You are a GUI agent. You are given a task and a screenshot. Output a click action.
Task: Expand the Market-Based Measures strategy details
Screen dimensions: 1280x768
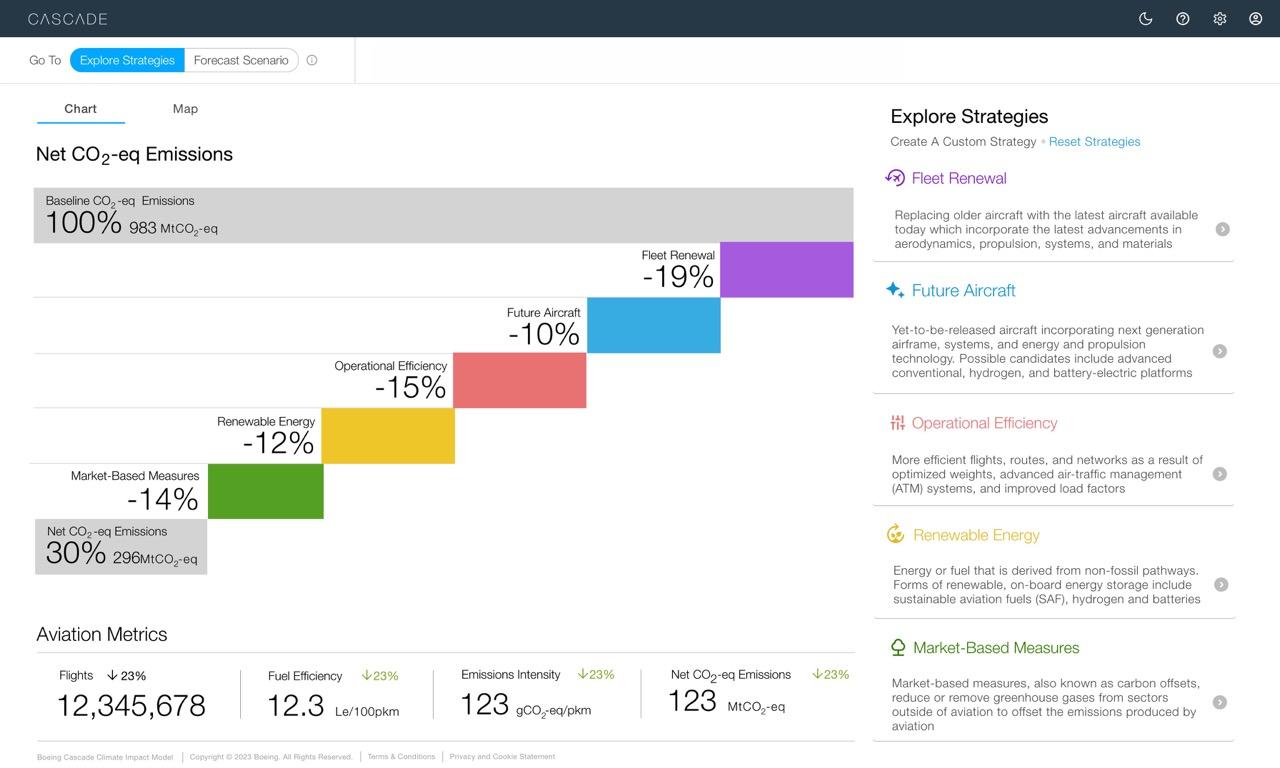click(1221, 702)
